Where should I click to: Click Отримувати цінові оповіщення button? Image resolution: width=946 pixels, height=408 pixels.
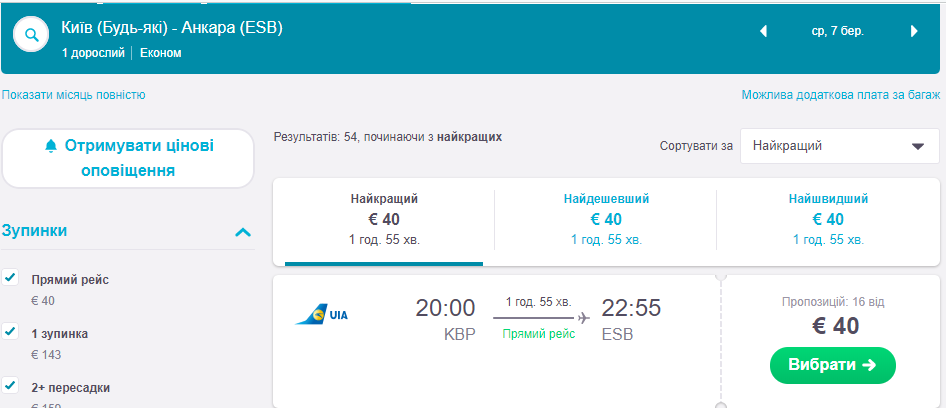128,158
